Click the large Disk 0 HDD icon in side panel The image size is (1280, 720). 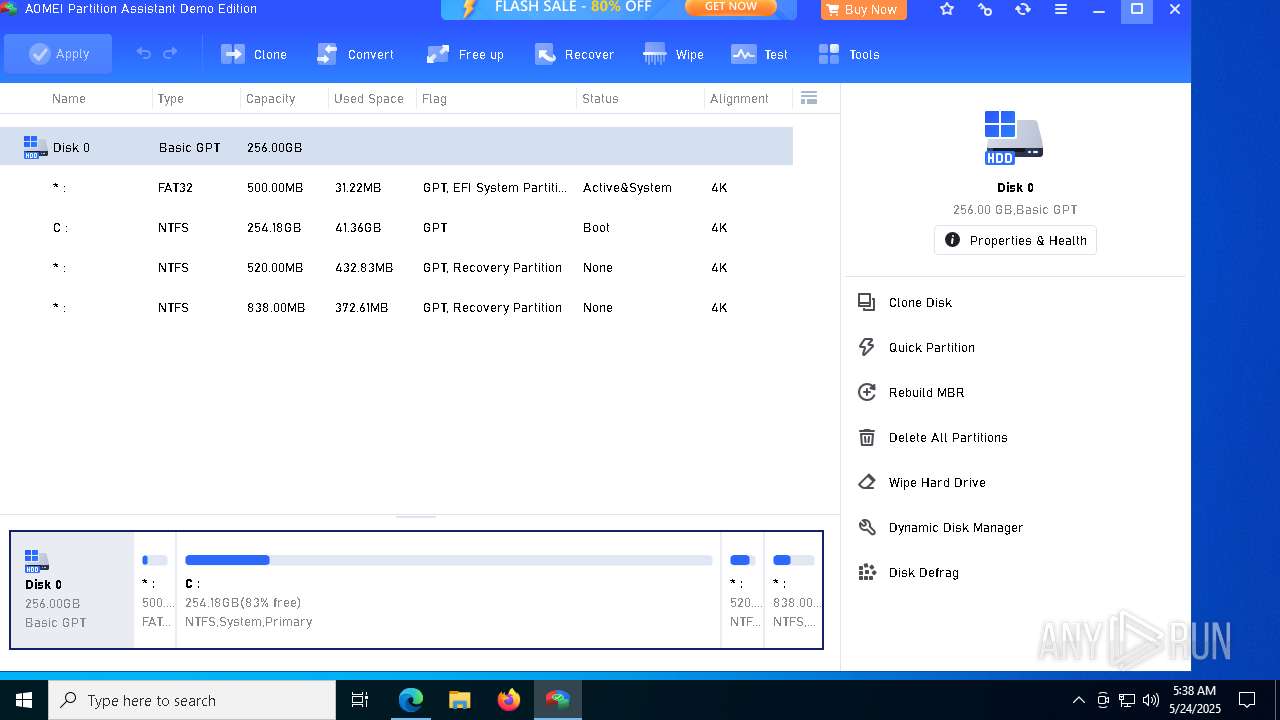1014,138
